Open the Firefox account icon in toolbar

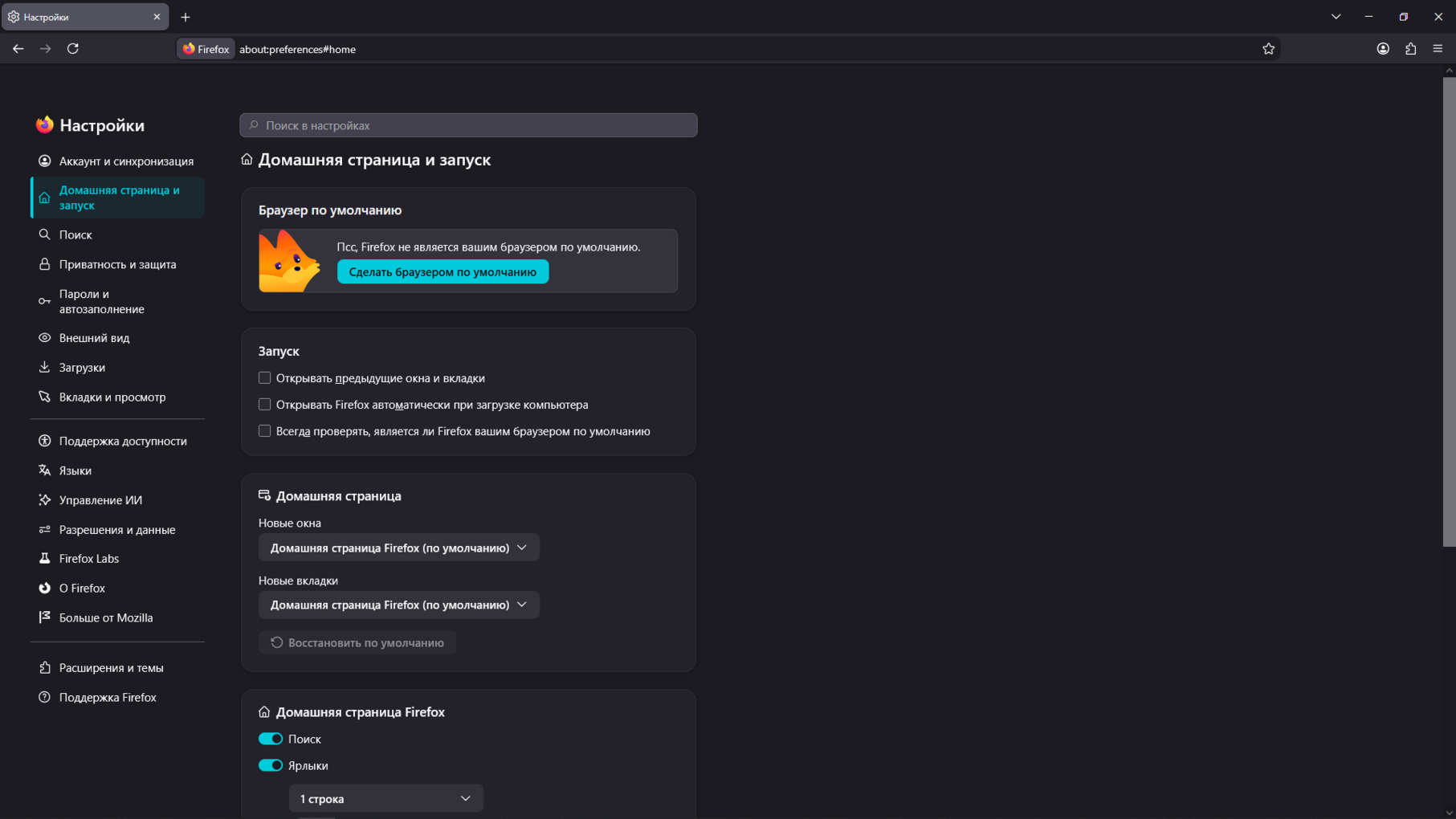[1383, 49]
